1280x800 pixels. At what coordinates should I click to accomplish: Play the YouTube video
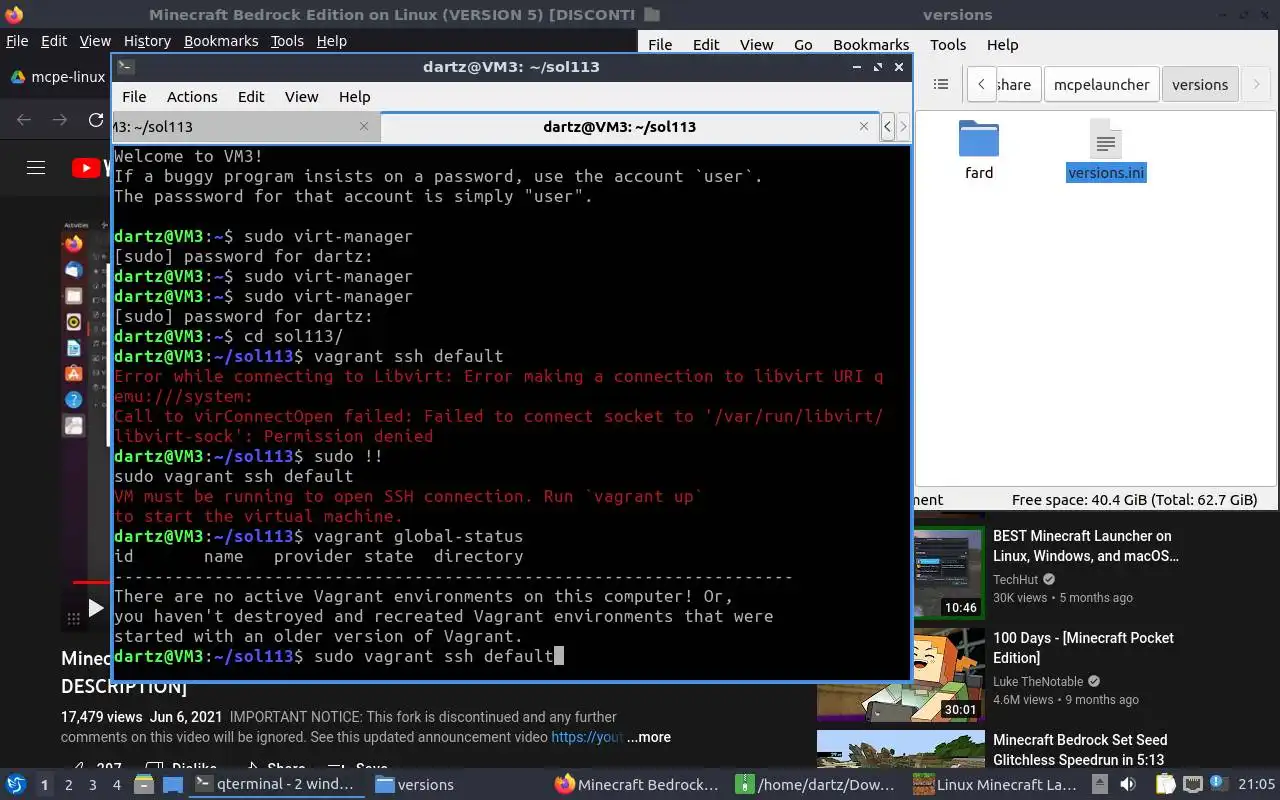click(95, 607)
